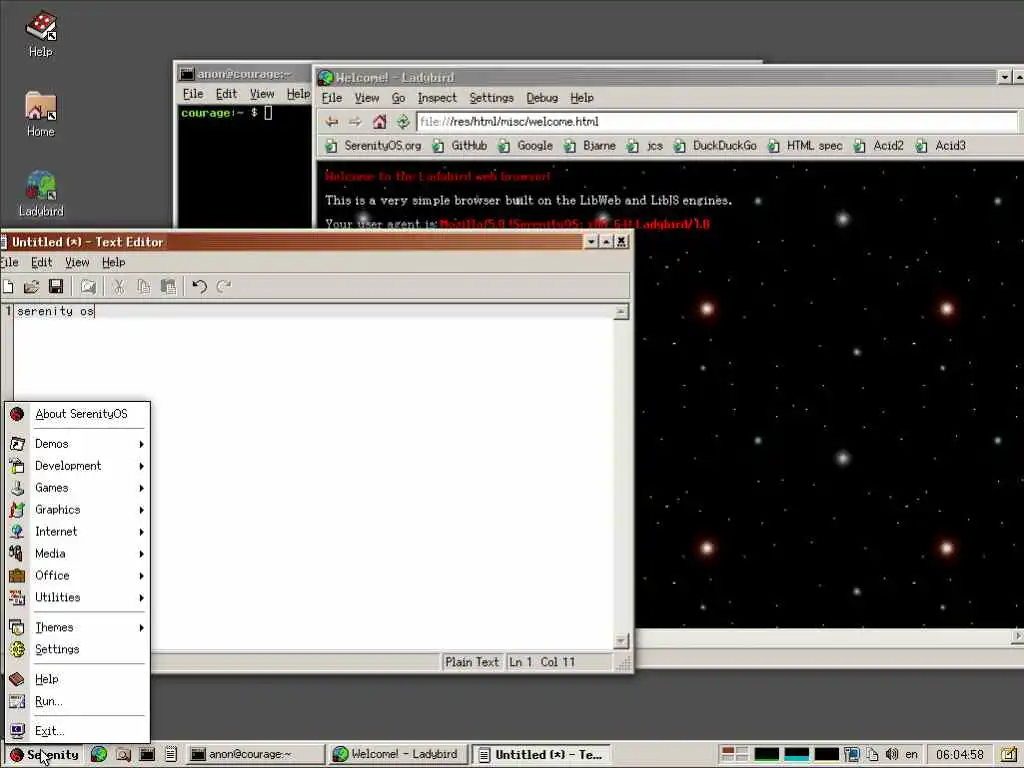Click the Copy icon in Text Editor toolbar

143,286
